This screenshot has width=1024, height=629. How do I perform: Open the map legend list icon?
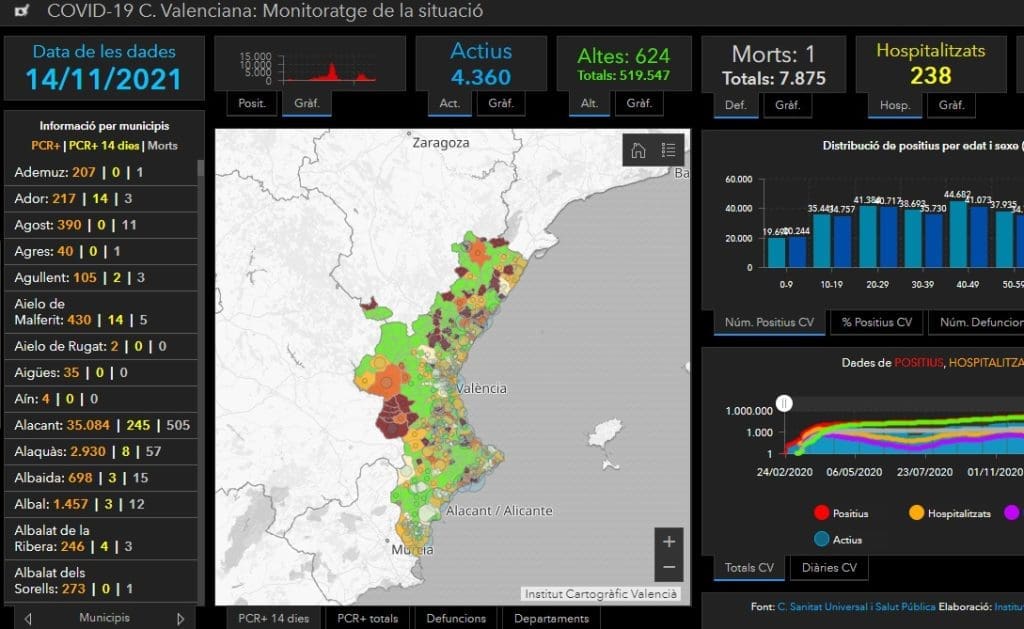click(x=669, y=151)
